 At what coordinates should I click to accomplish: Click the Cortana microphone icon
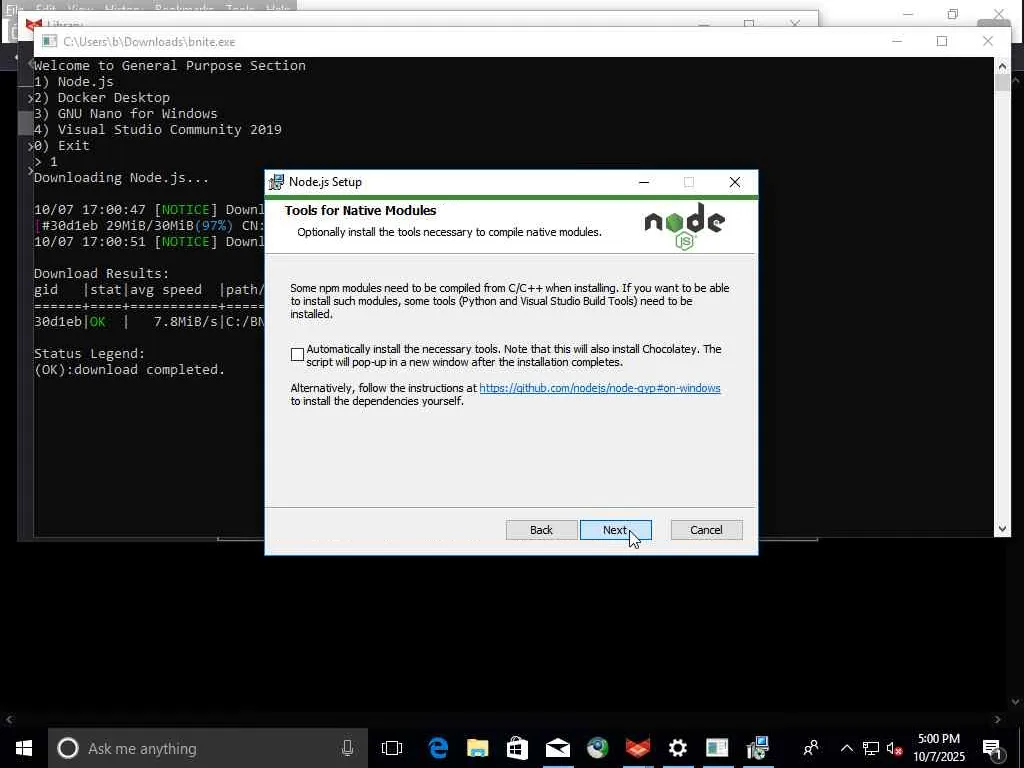pyautogui.click(x=347, y=748)
